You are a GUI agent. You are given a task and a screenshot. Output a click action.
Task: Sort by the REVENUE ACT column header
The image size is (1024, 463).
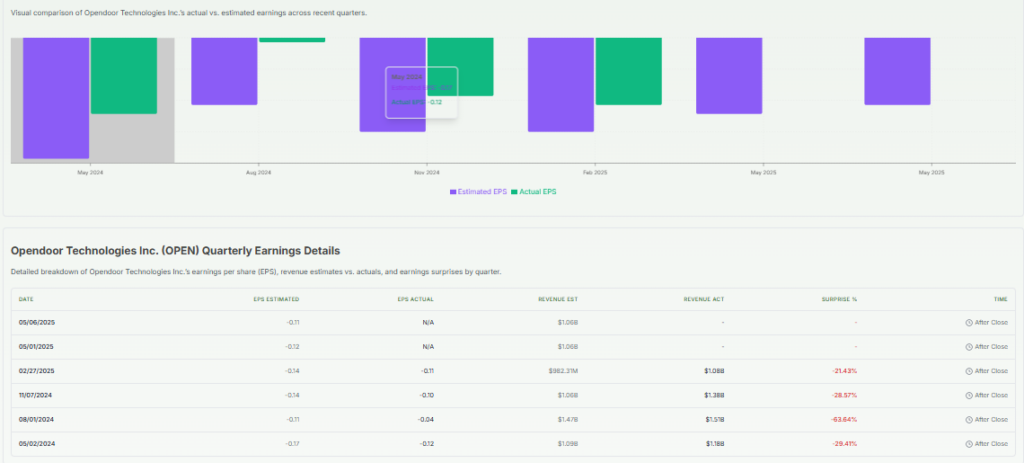(704, 299)
